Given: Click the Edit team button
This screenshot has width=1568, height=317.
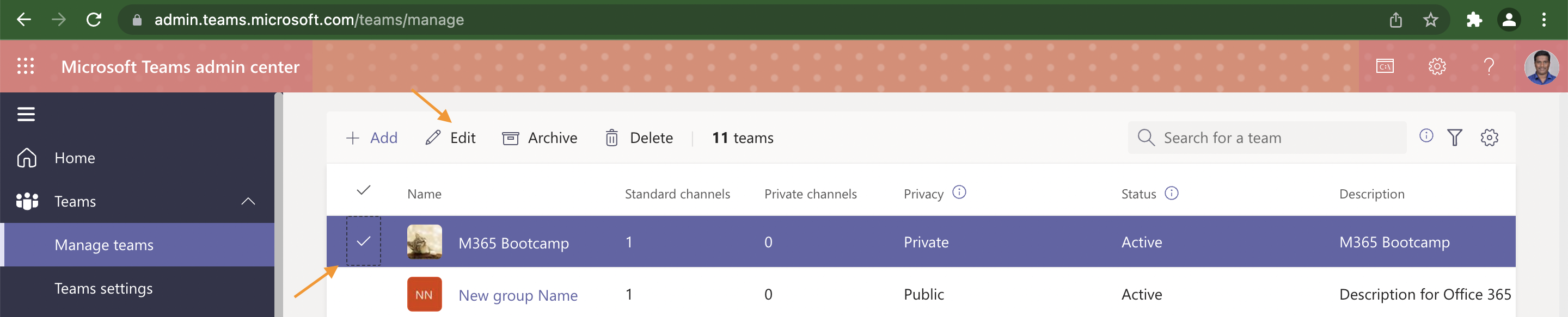Looking at the screenshot, I should click(451, 138).
